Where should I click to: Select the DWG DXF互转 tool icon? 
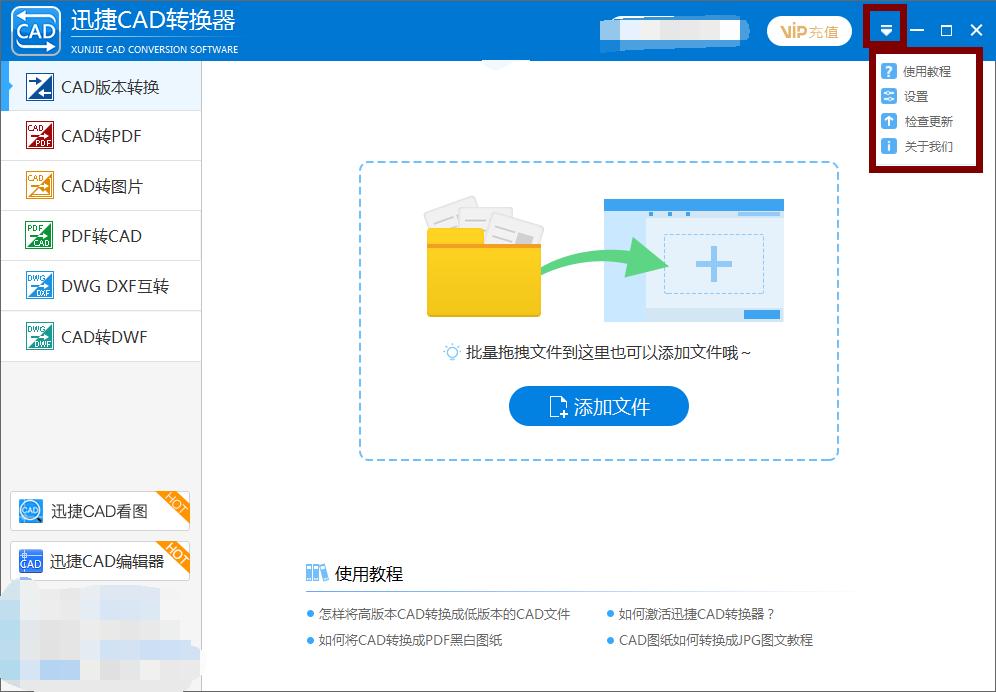tap(40, 285)
